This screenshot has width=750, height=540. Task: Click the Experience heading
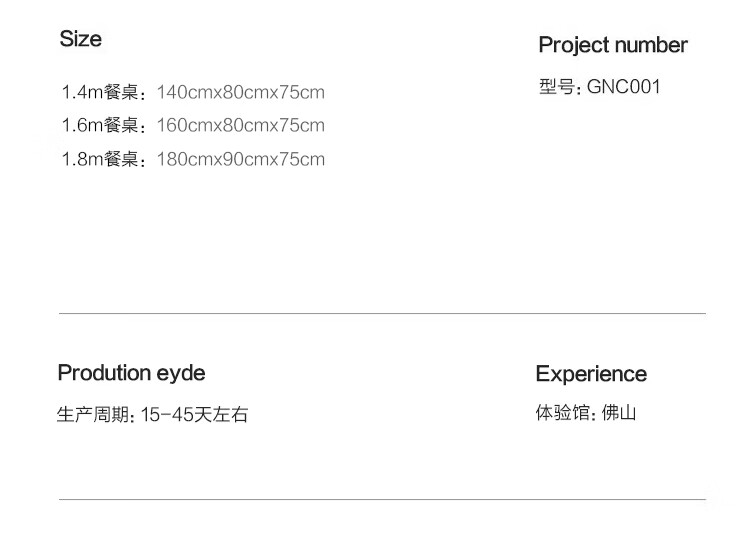tap(591, 374)
